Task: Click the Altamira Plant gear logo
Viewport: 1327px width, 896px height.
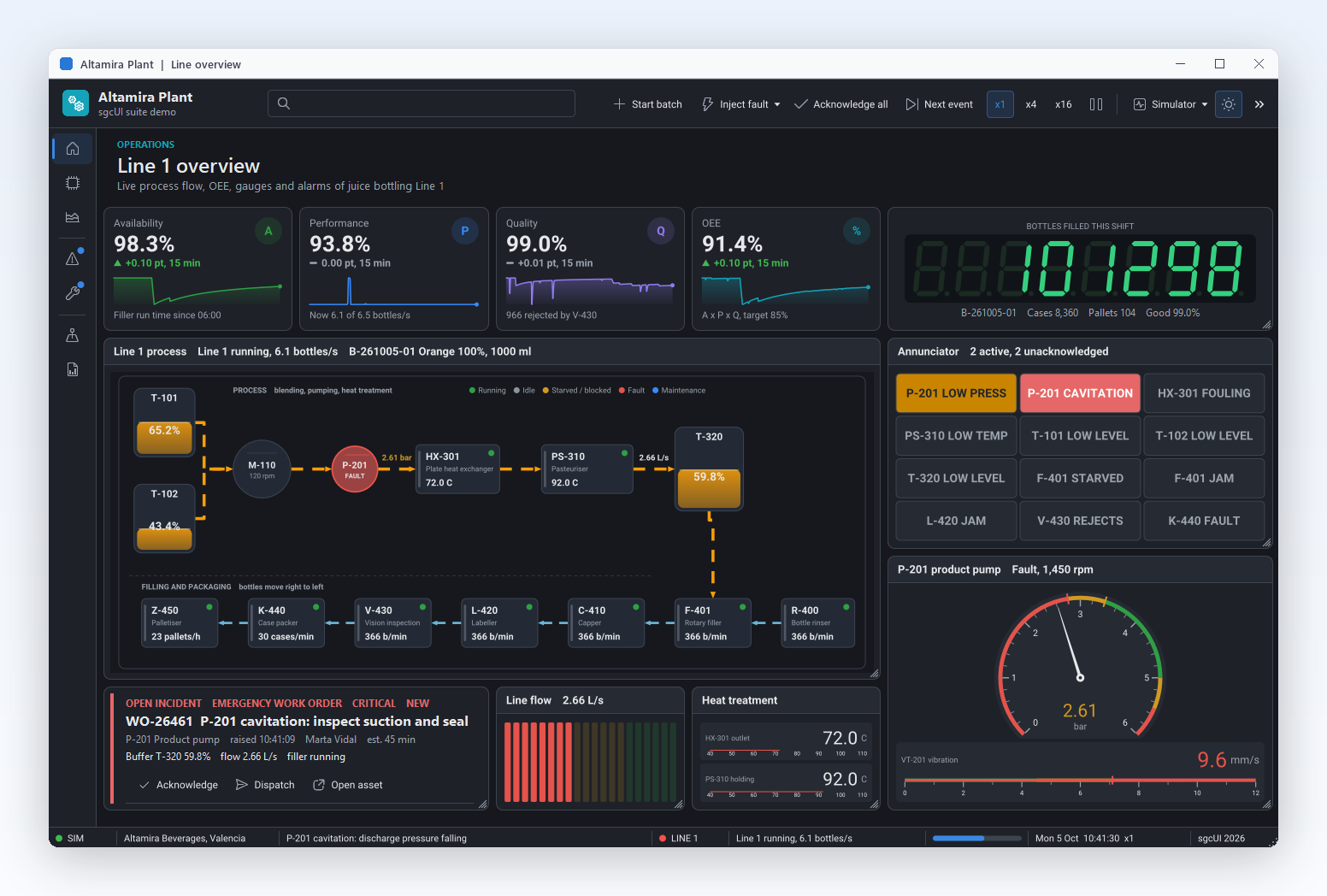Action: (76, 103)
